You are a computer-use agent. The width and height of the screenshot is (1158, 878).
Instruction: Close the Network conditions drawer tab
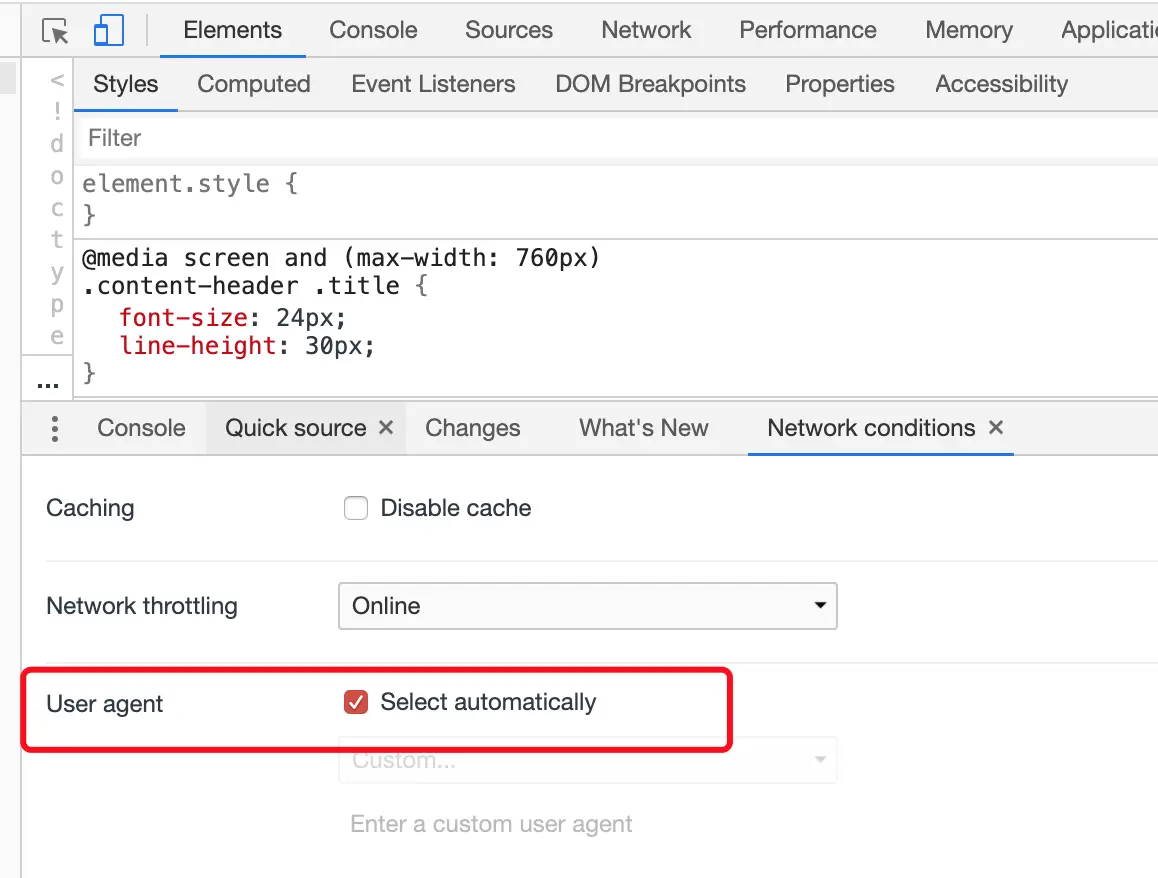tap(995, 428)
